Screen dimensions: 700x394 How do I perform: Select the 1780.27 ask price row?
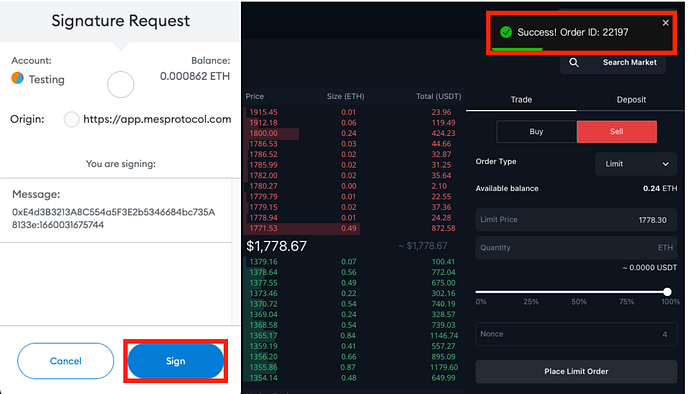coord(354,186)
